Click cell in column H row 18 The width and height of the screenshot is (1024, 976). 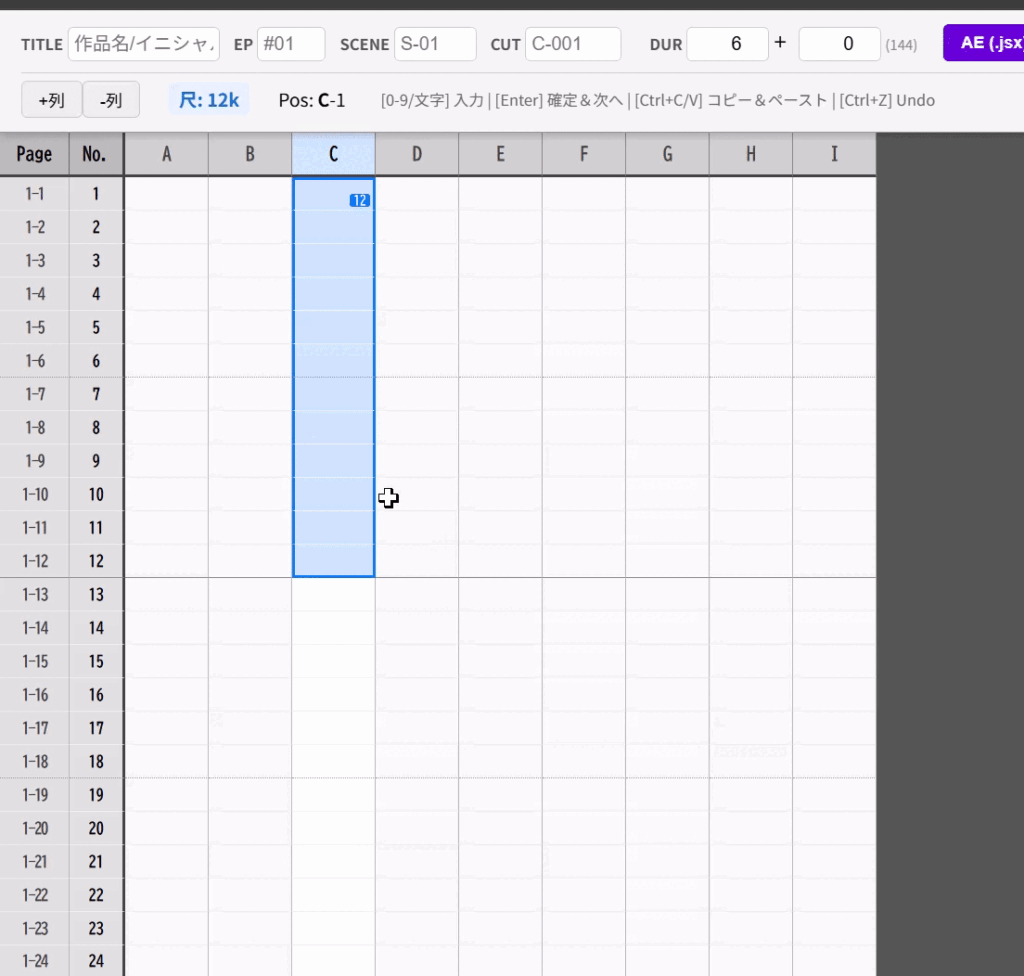750,761
